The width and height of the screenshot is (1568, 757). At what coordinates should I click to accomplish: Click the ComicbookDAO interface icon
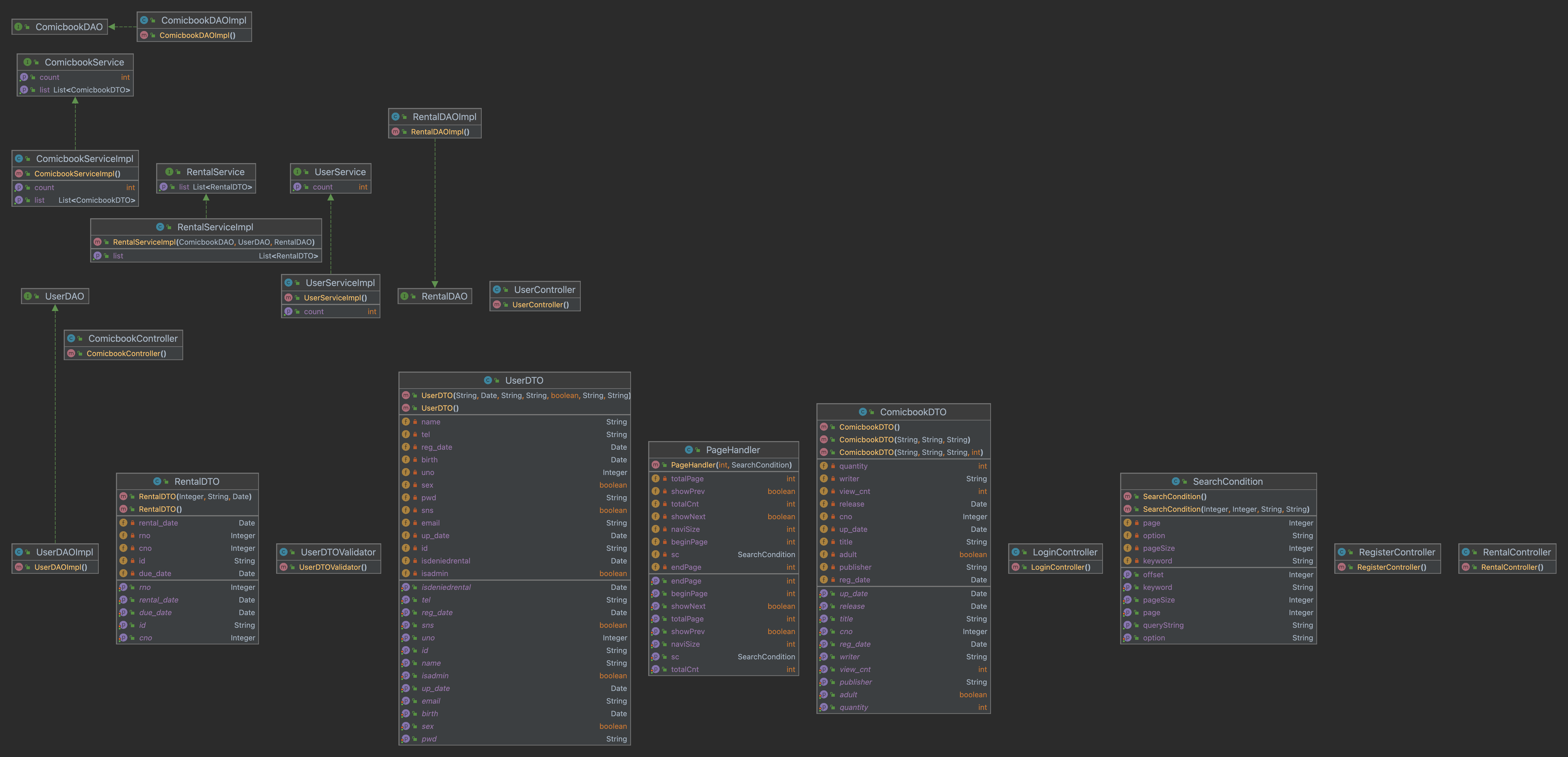pyautogui.click(x=18, y=27)
